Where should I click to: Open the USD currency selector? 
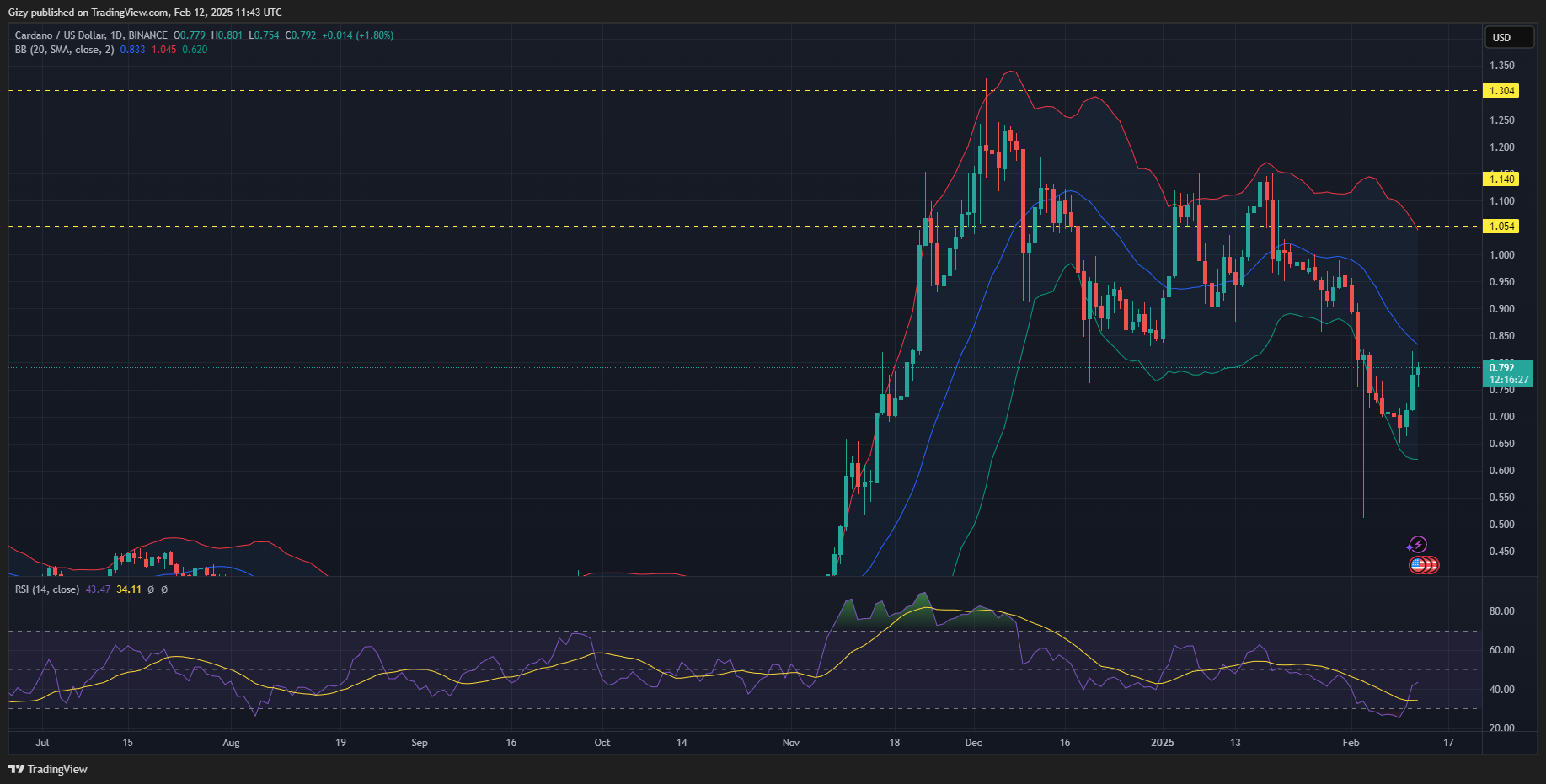click(1508, 37)
